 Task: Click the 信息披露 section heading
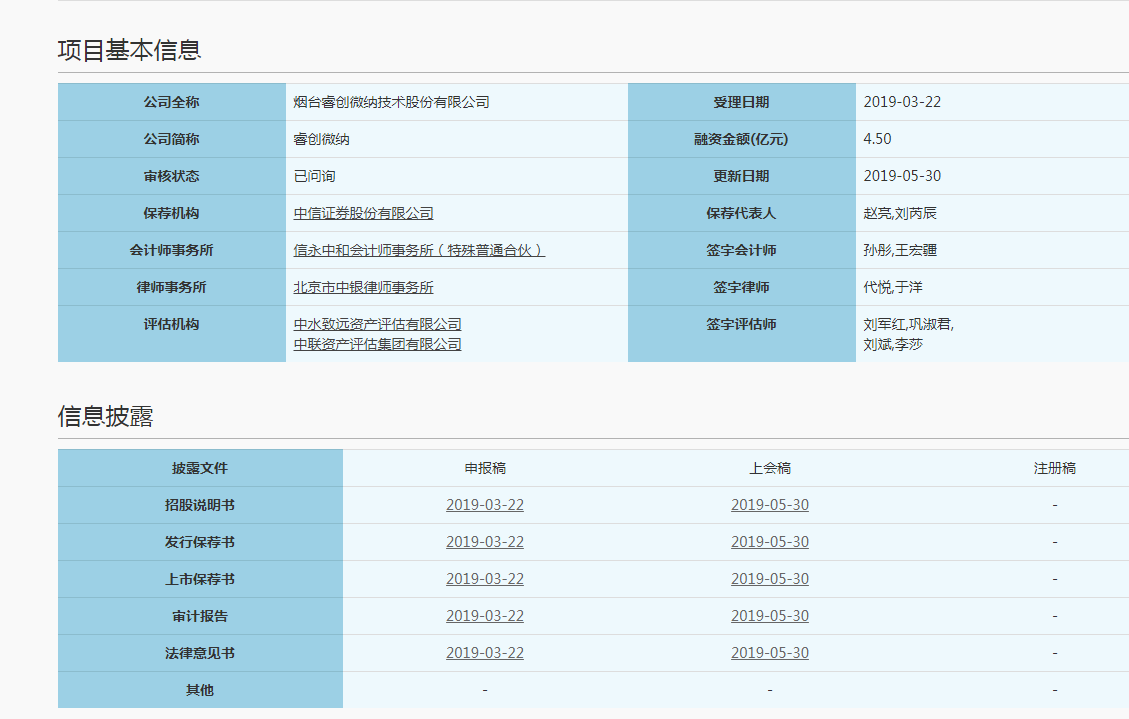coord(105,416)
